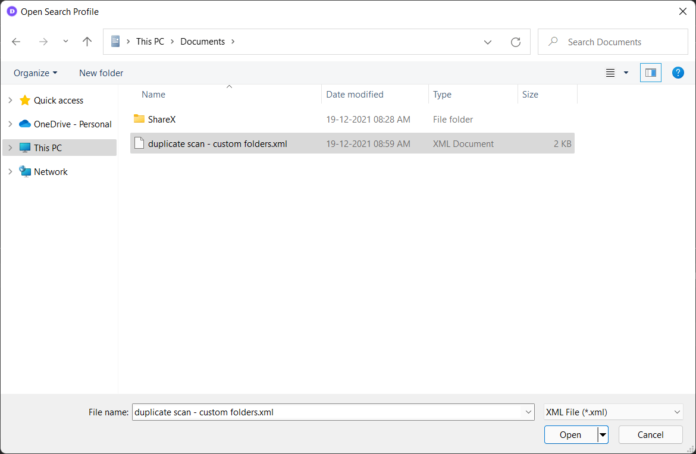Screen dimensions: 696x454
Task: Refresh the Documents folder view
Action: (x=515, y=42)
